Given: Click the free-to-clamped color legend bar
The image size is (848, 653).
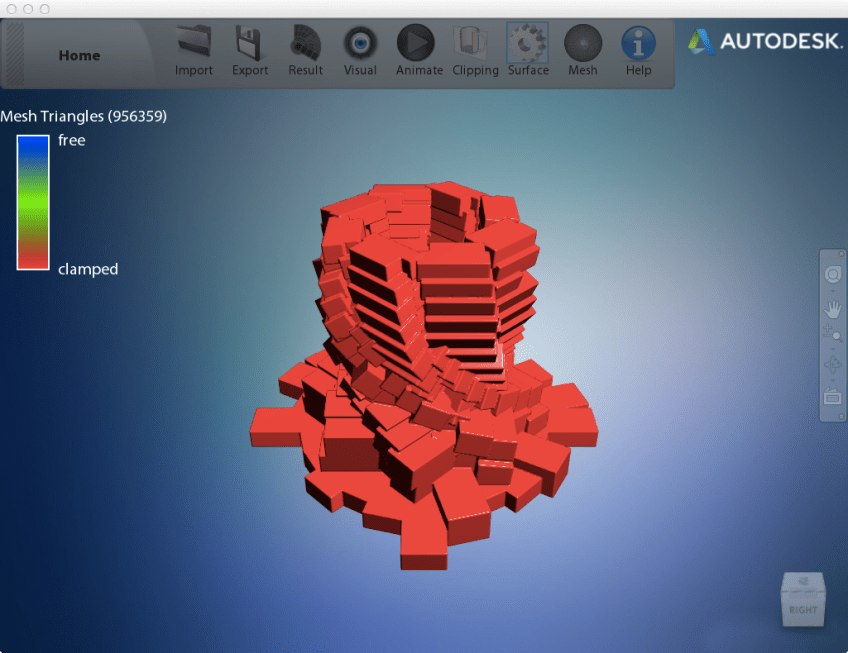Looking at the screenshot, I should pos(33,203).
